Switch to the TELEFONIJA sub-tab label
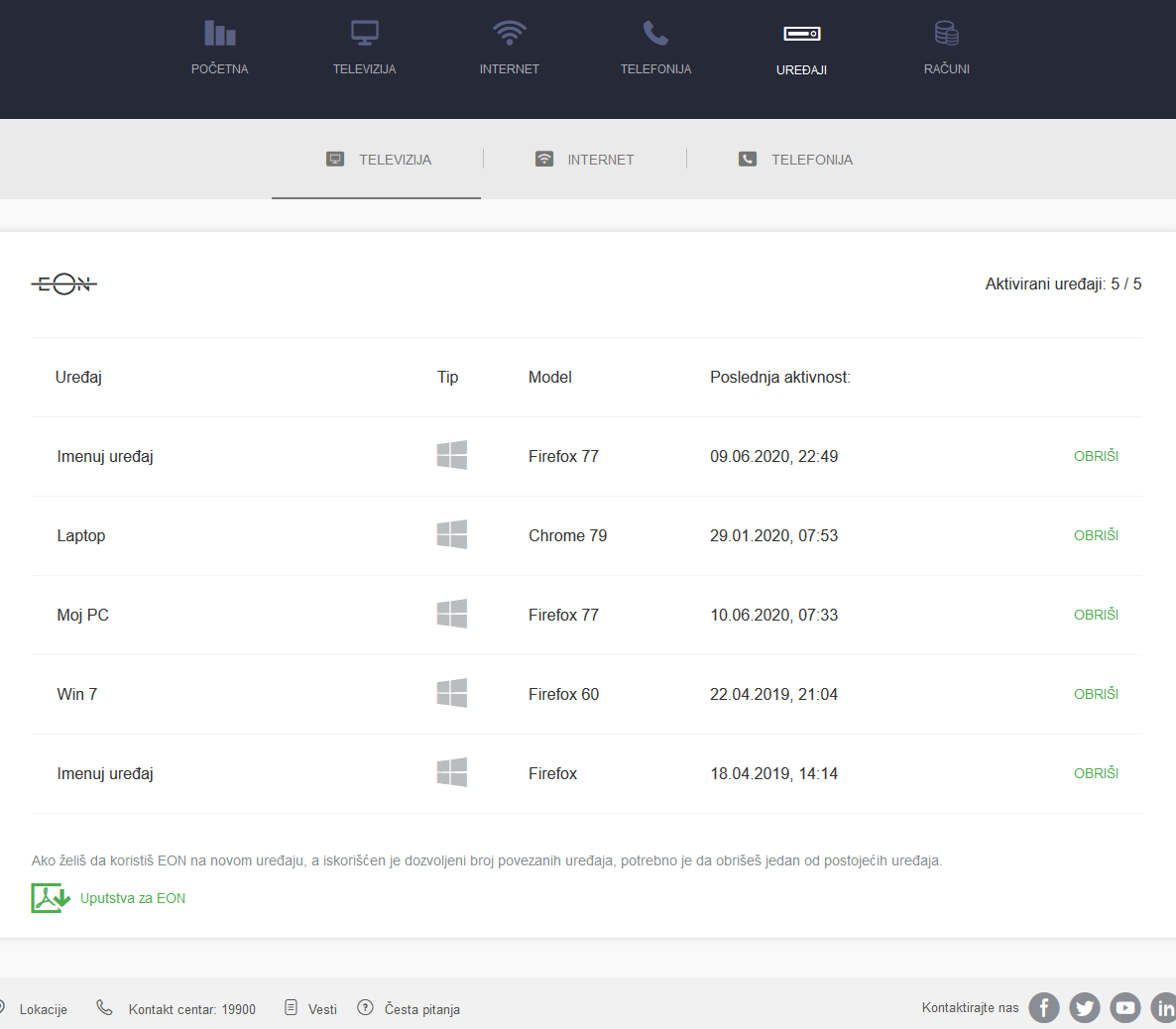Viewport: 1176px width, 1029px height. click(812, 160)
